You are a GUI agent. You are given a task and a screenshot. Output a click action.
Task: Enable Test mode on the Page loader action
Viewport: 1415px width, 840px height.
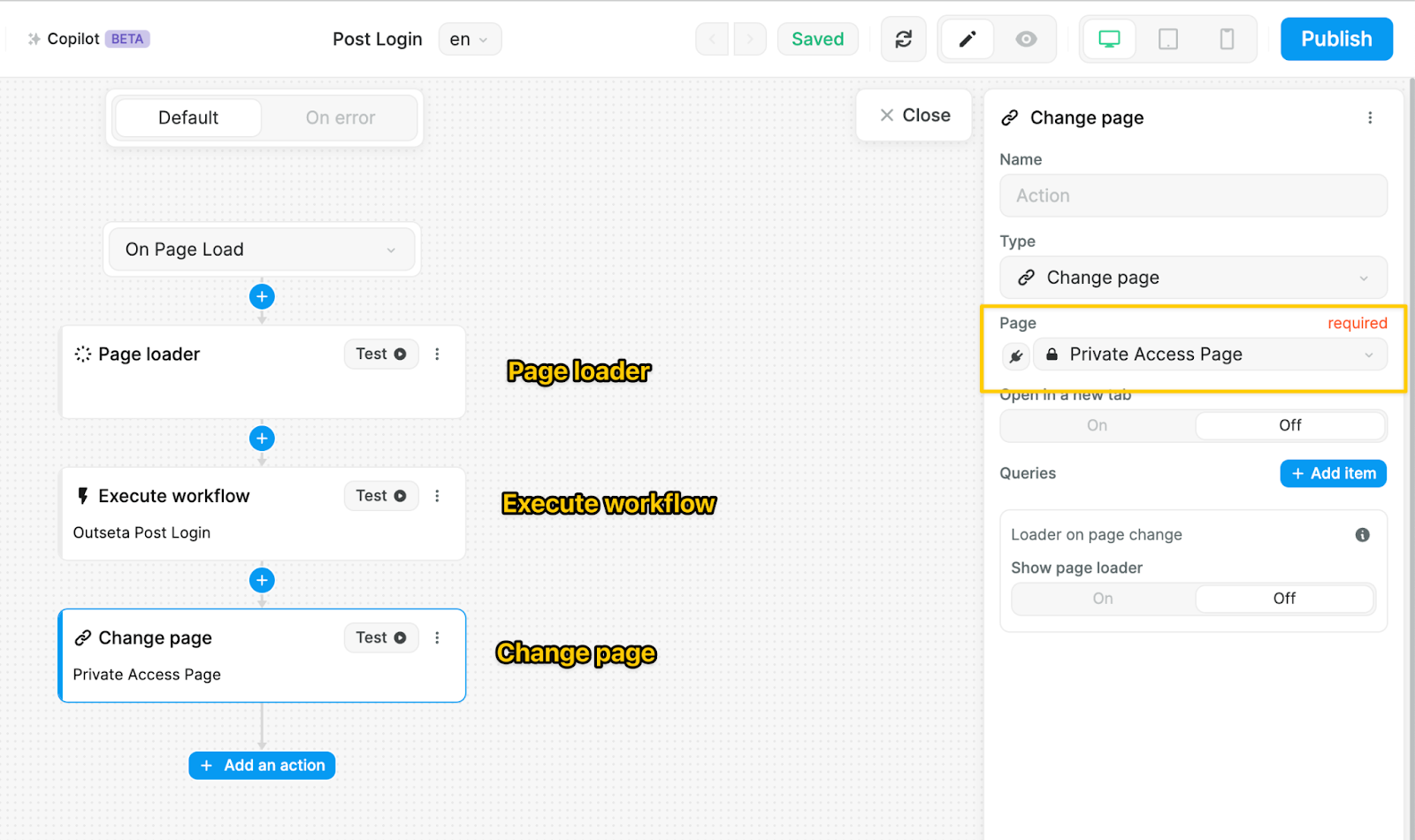(x=380, y=354)
